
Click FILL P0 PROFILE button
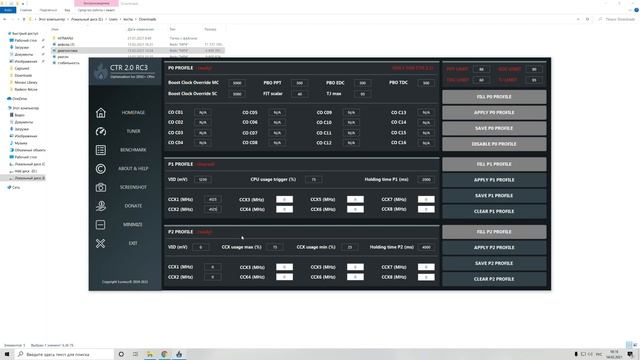coord(494,97)
